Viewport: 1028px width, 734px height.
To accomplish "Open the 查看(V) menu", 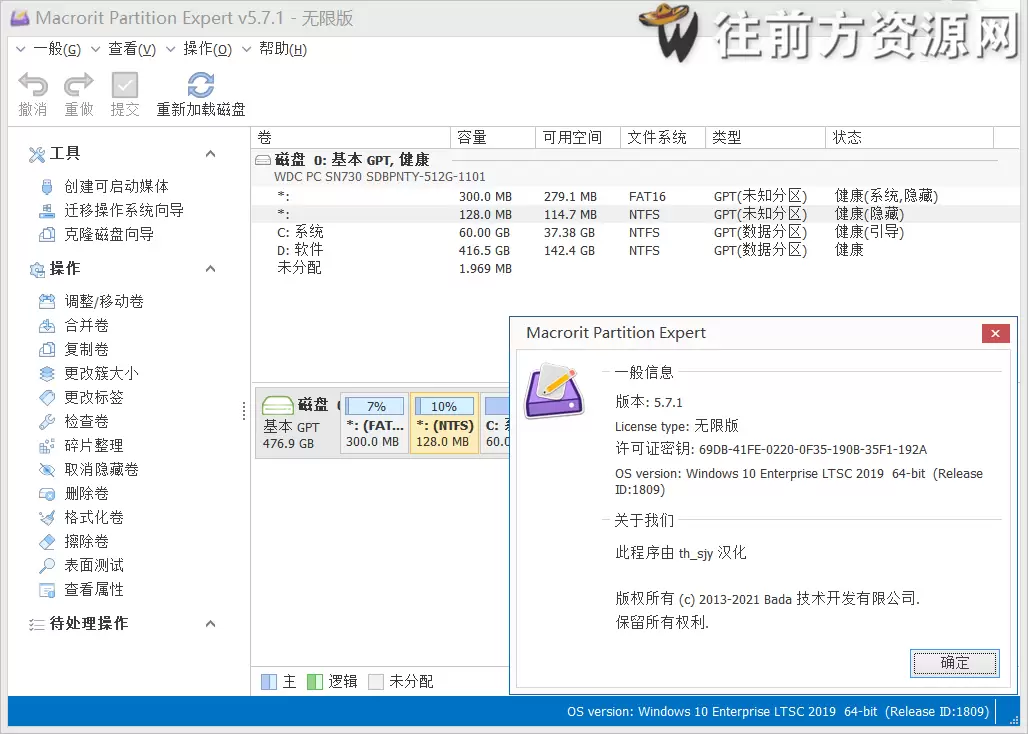I will pyautogui.click(x=132, y=49).
